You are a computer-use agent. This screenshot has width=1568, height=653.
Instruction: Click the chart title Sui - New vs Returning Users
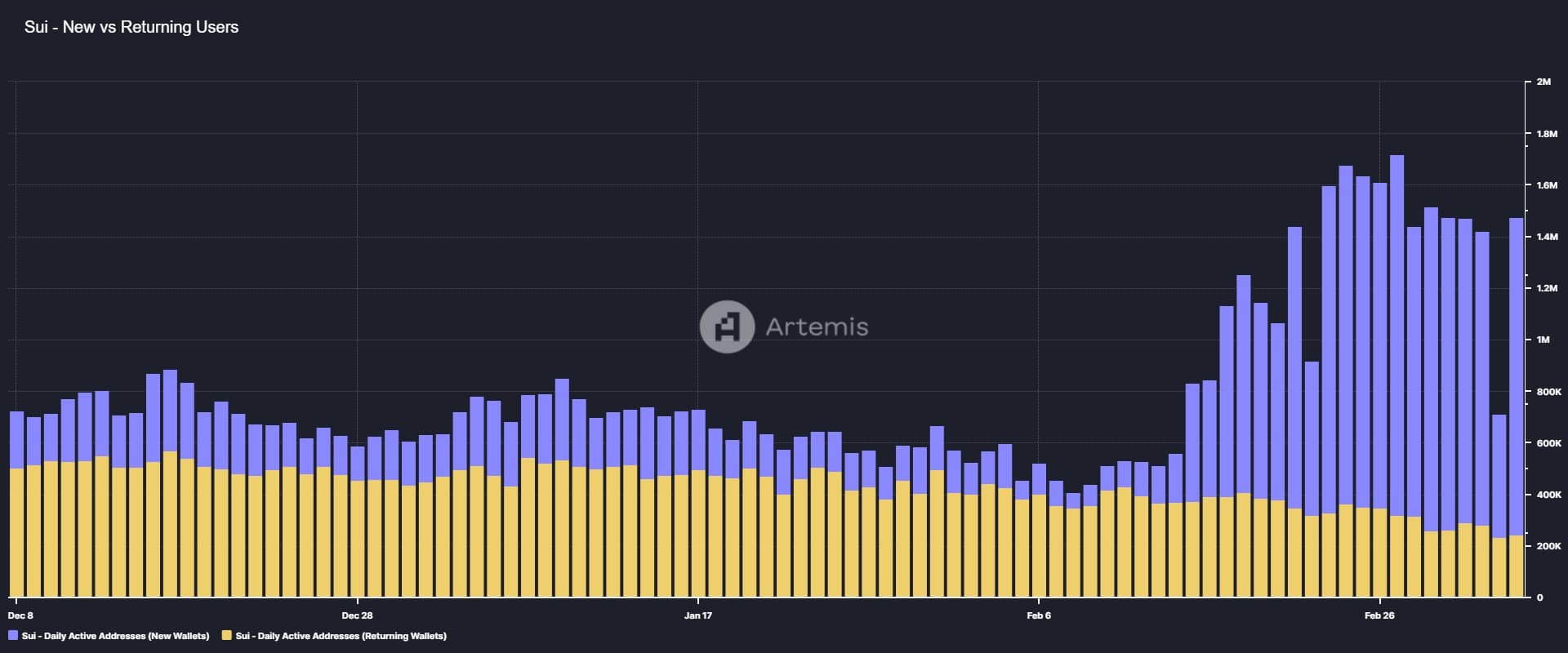[131, 27]
